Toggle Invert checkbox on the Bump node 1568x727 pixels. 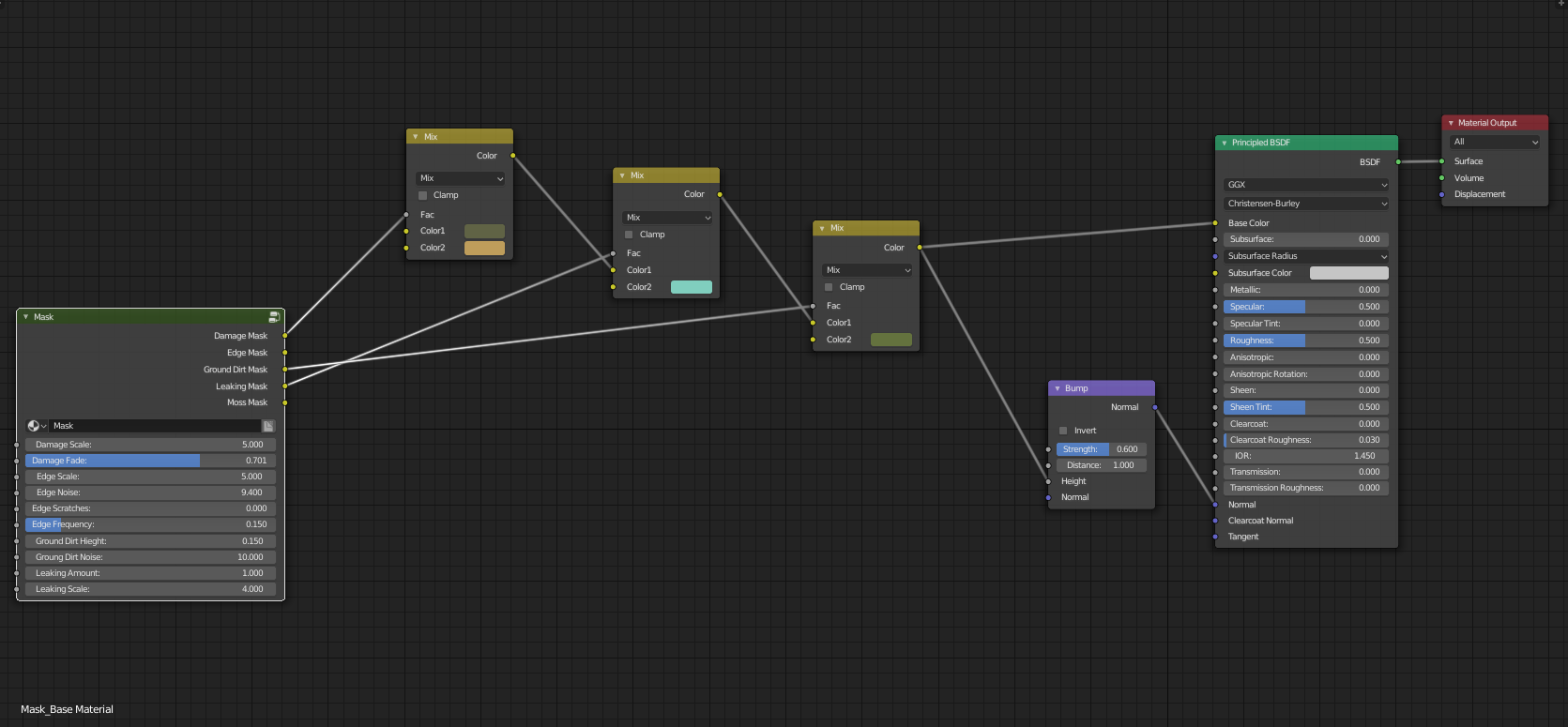1063,431
